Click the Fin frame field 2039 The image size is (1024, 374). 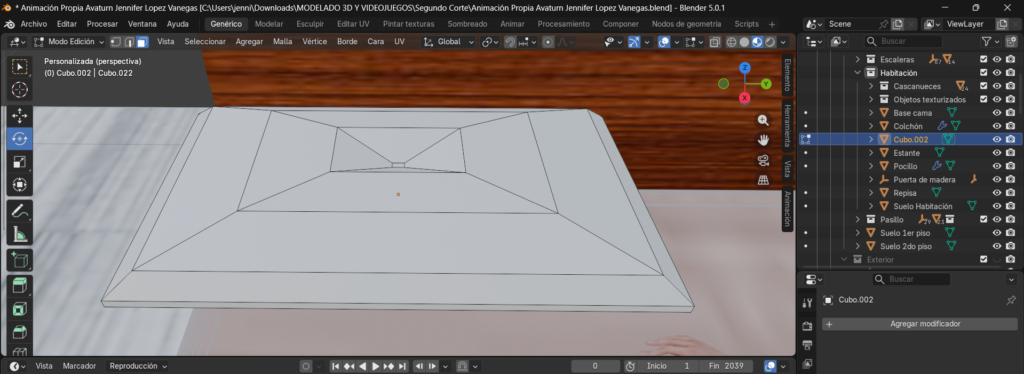726,366
